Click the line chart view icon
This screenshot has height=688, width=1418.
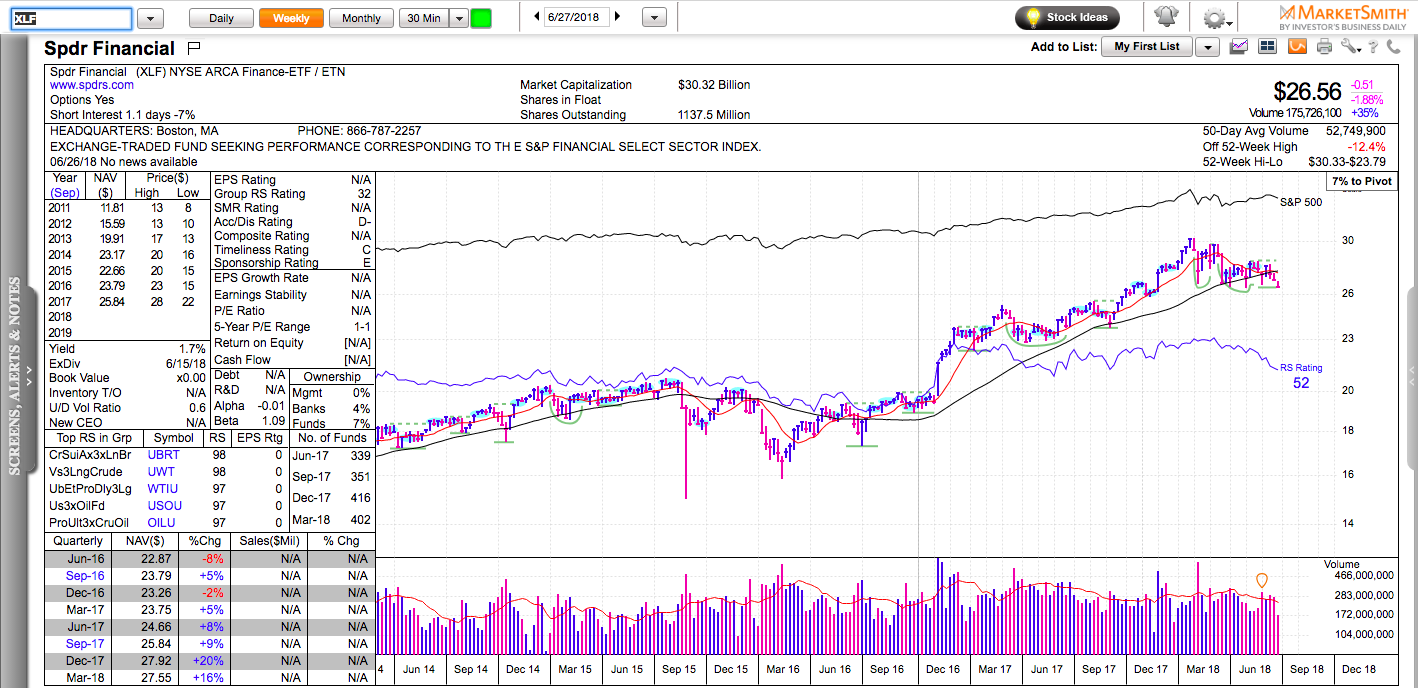click(1240, 46)
